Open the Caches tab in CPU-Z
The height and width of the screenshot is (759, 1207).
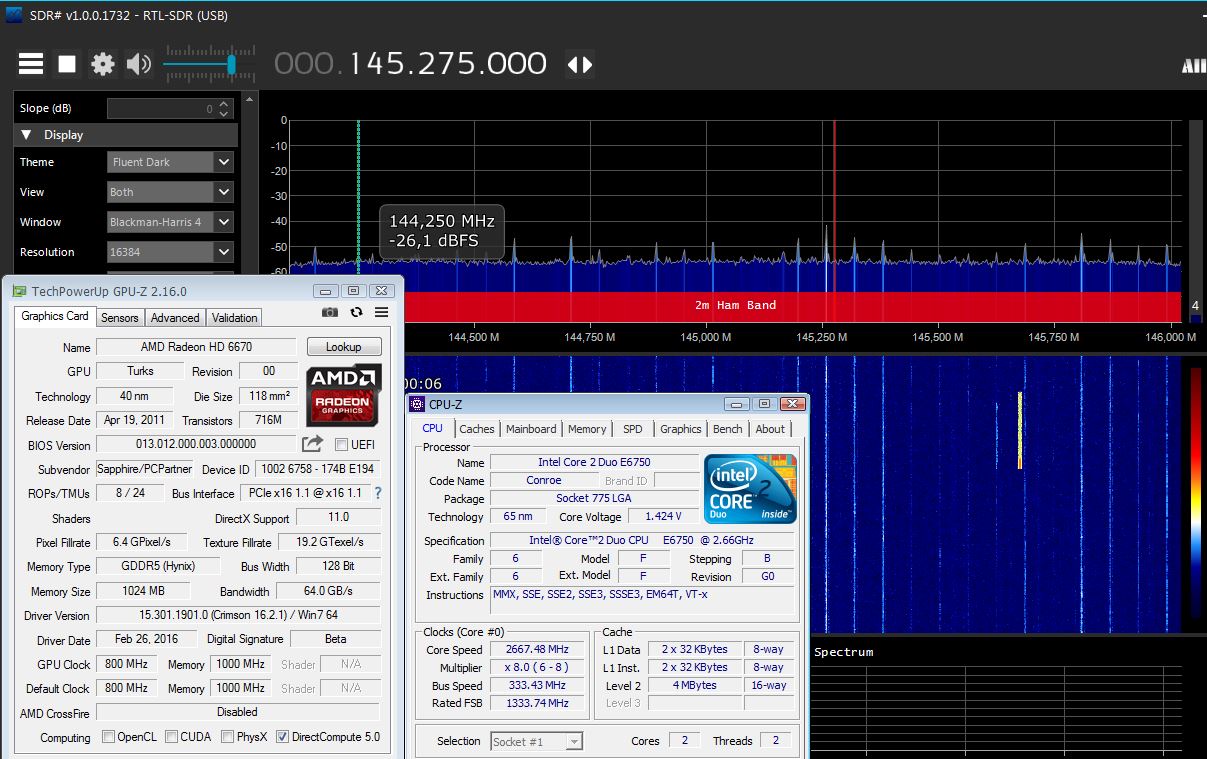tap(477, 429)
